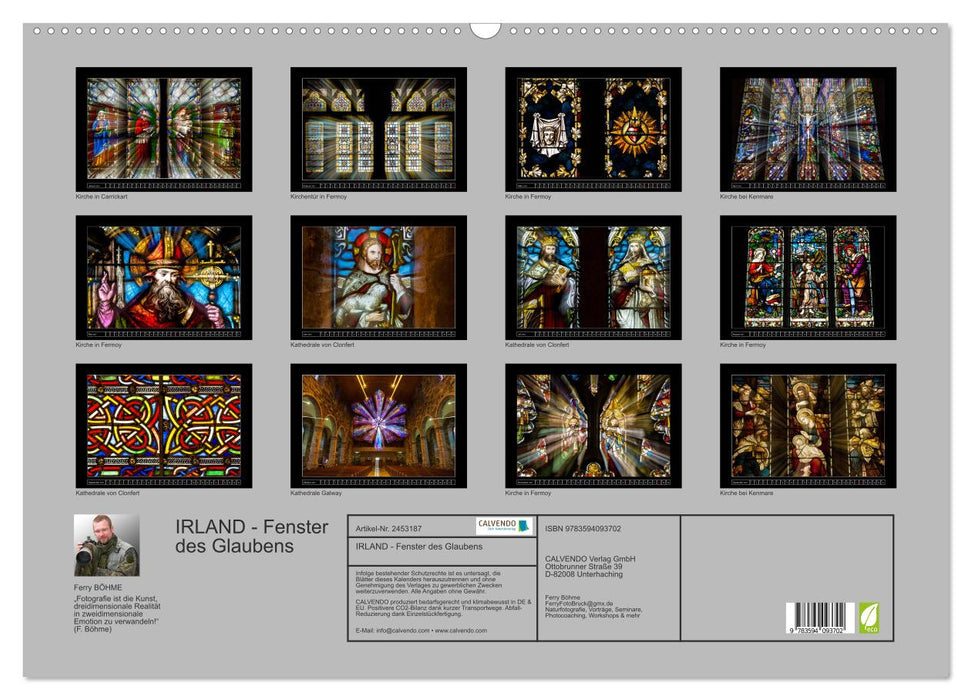The image size is (971, 700).
Task: Select the Celtic knot pattern window thumbnail
Action: [163, 426]
